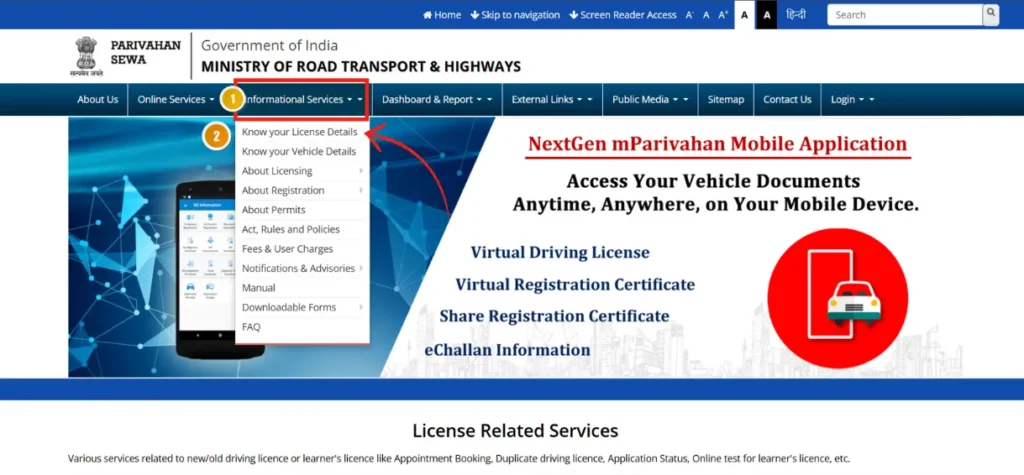Decrease font size with A- button
Image resolution: width=1024 pixels, height=475 pixels.
[690, 14]
